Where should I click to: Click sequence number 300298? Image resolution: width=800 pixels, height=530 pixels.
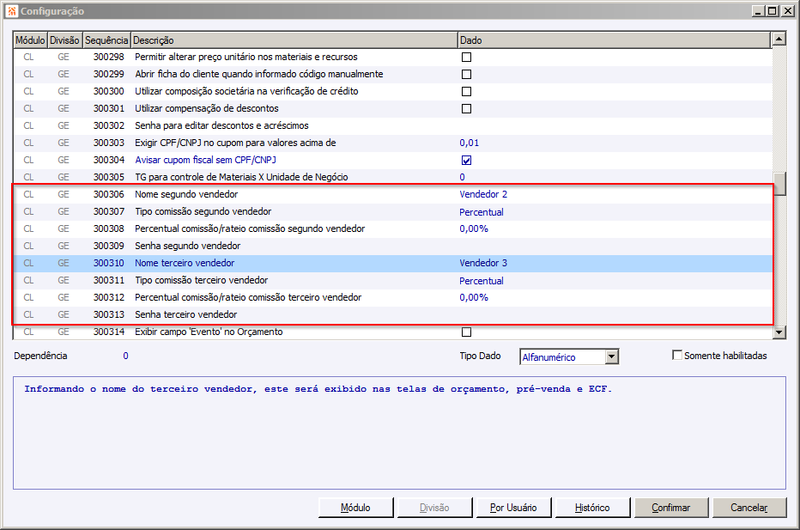109,57
